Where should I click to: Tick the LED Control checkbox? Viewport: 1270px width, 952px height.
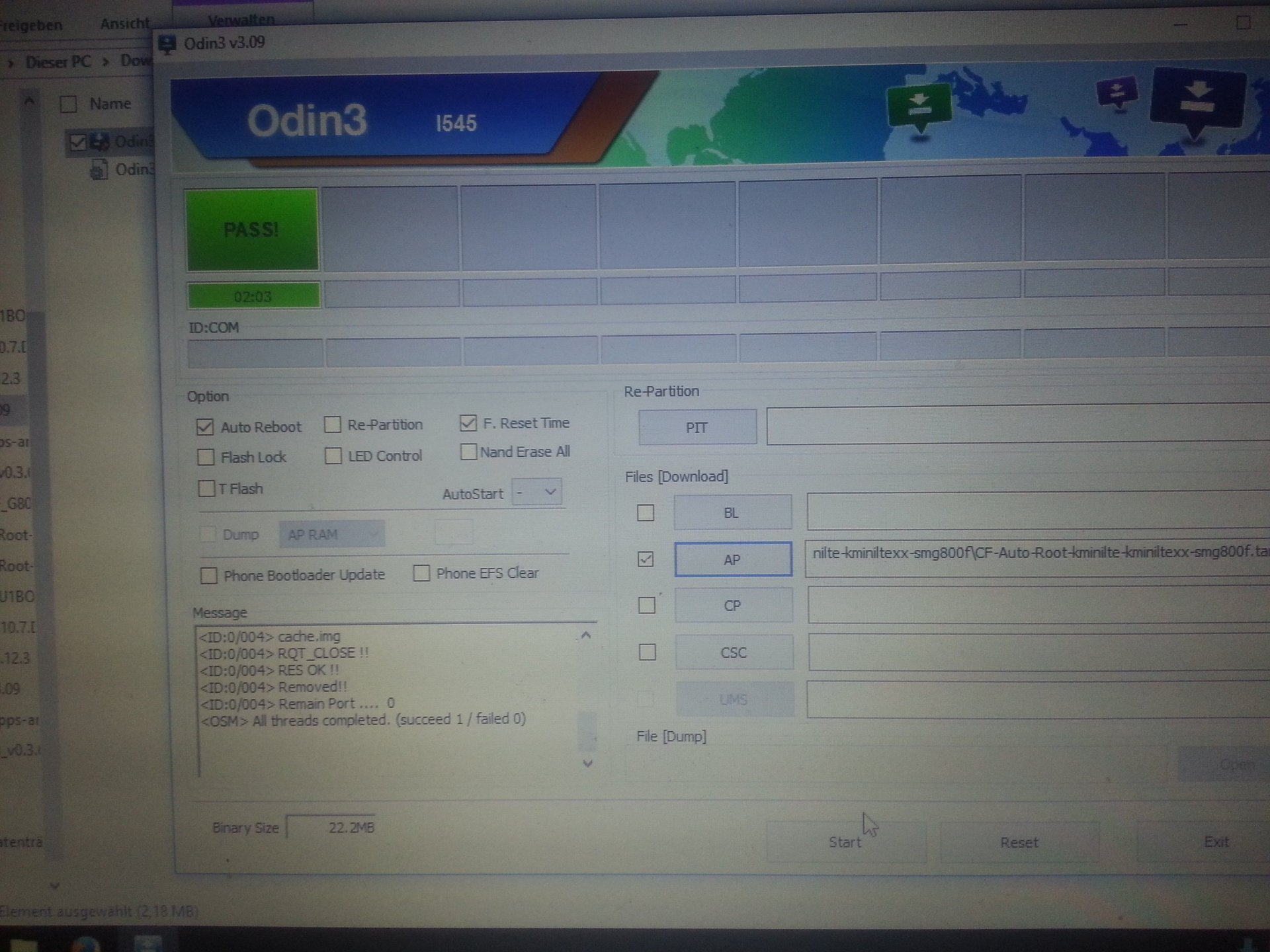tap(333, 456)
